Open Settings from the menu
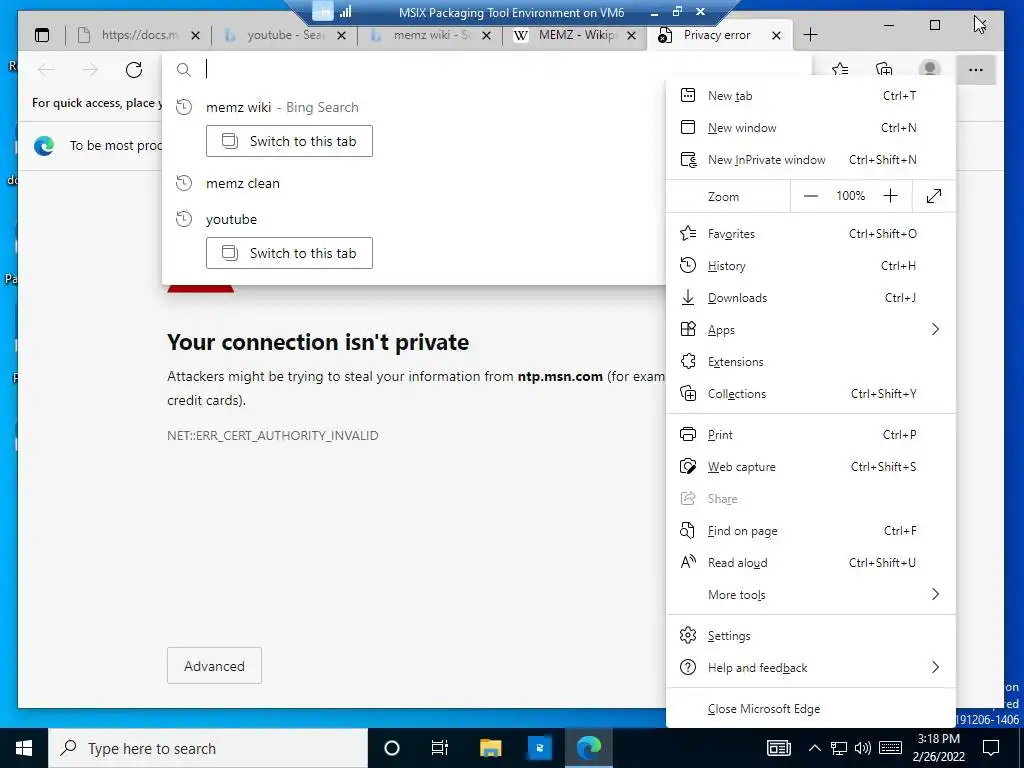Viewport: 1024px width, 768px height. tap(810, 636)
